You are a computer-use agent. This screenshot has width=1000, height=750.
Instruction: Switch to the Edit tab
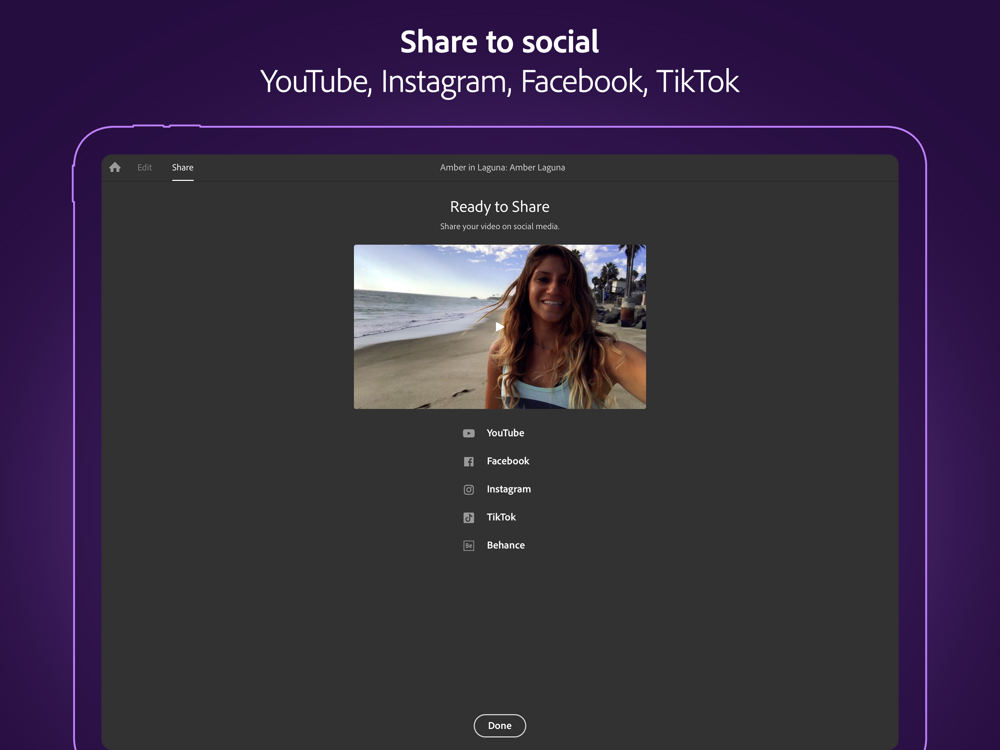click(x=145, y=167)
